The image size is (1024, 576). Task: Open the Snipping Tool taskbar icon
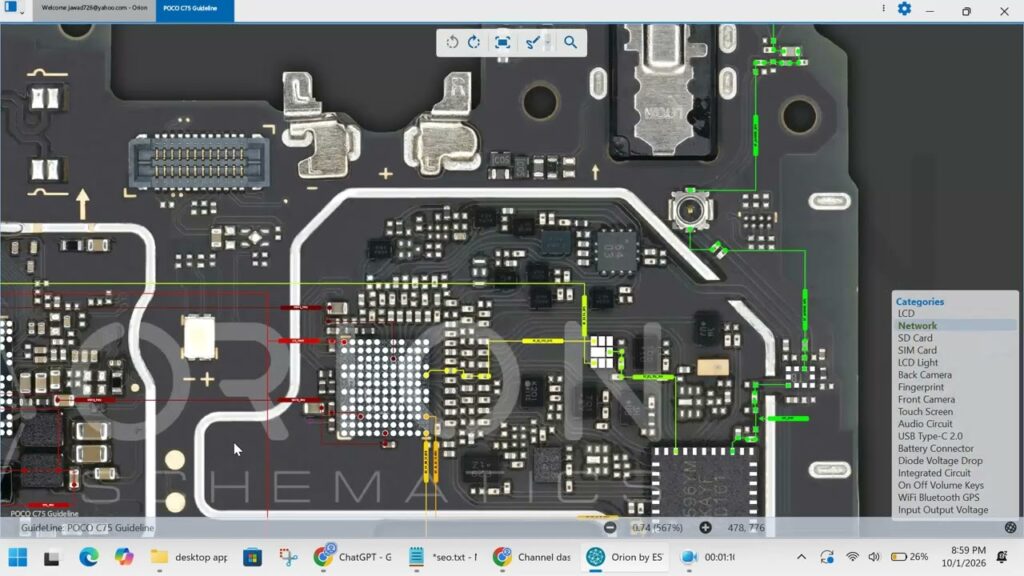point(288,557)
